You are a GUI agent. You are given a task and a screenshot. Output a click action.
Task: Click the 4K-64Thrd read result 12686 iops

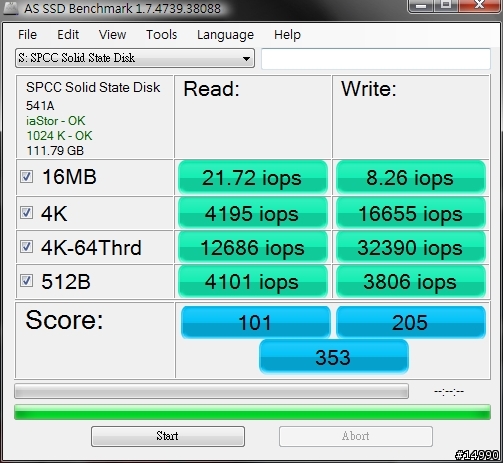[x=253, y=247]
